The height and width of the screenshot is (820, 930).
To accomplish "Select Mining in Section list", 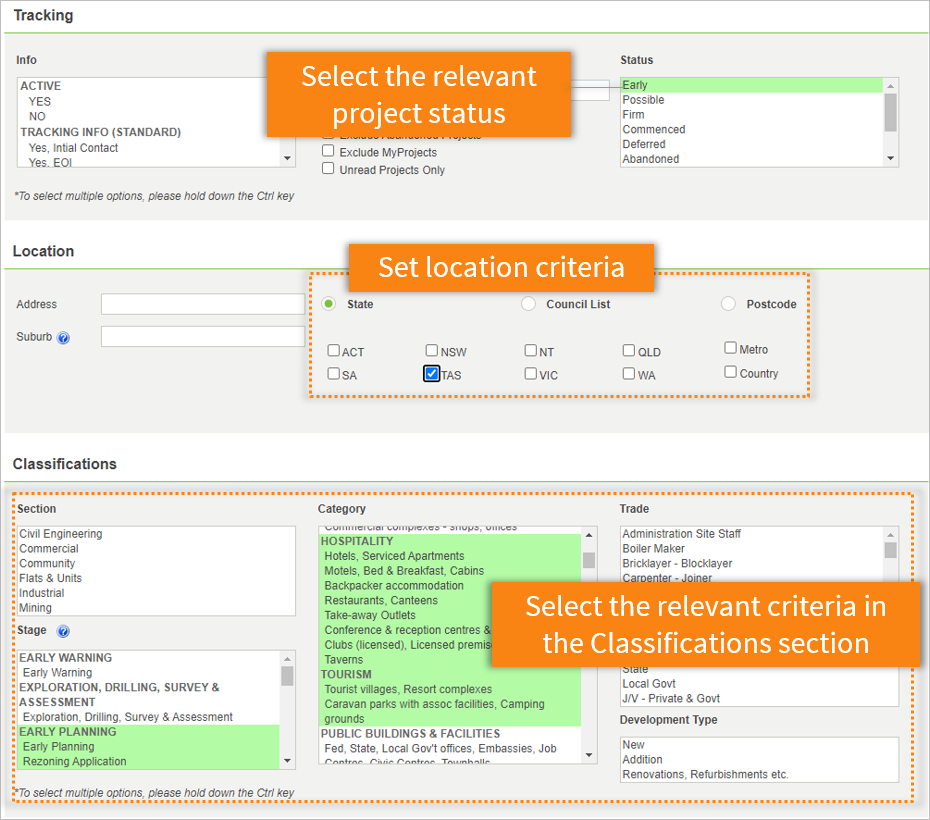I will [x=157, y=608].
